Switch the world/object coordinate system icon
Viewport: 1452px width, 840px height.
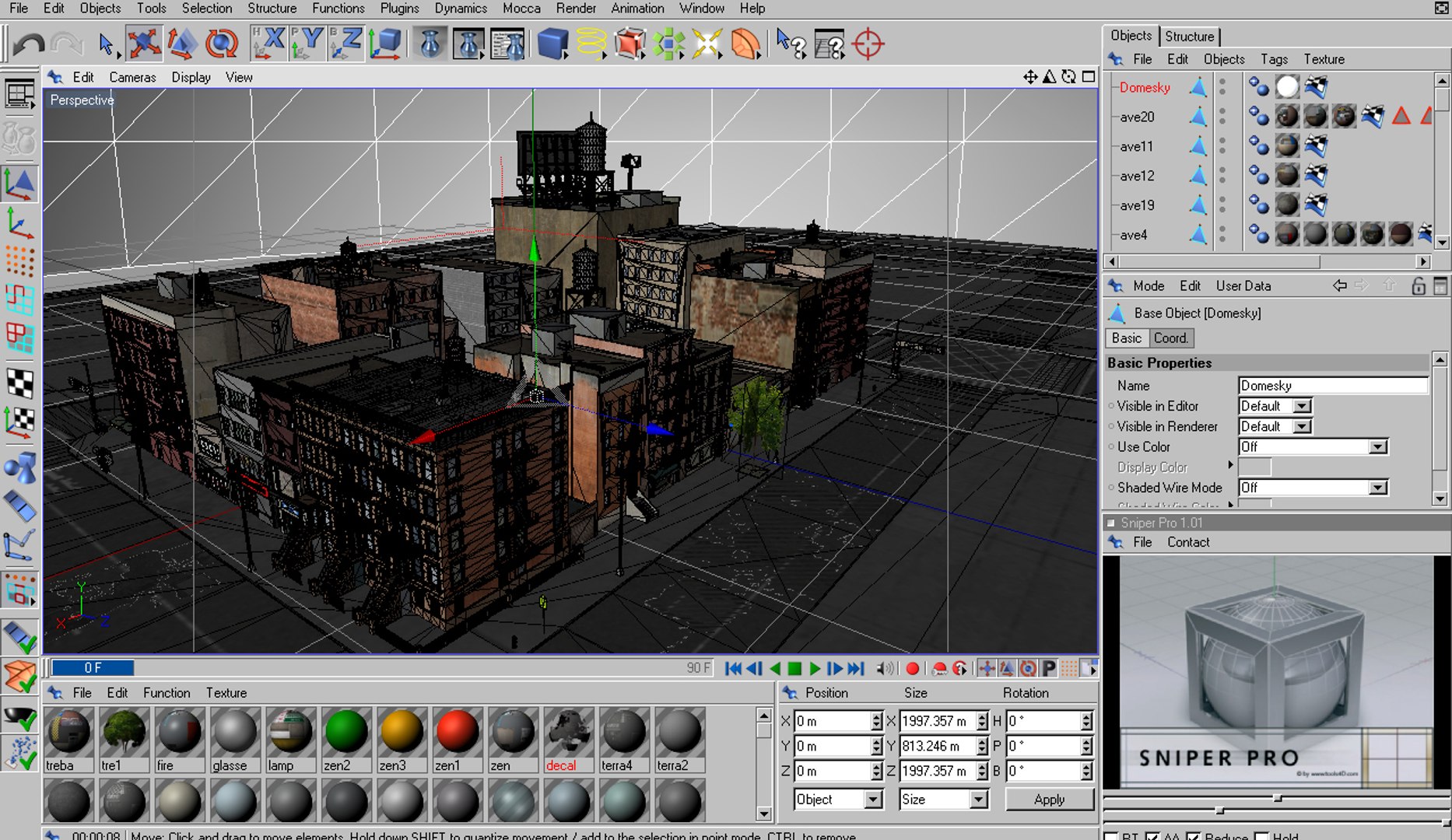tap(385, 44)
